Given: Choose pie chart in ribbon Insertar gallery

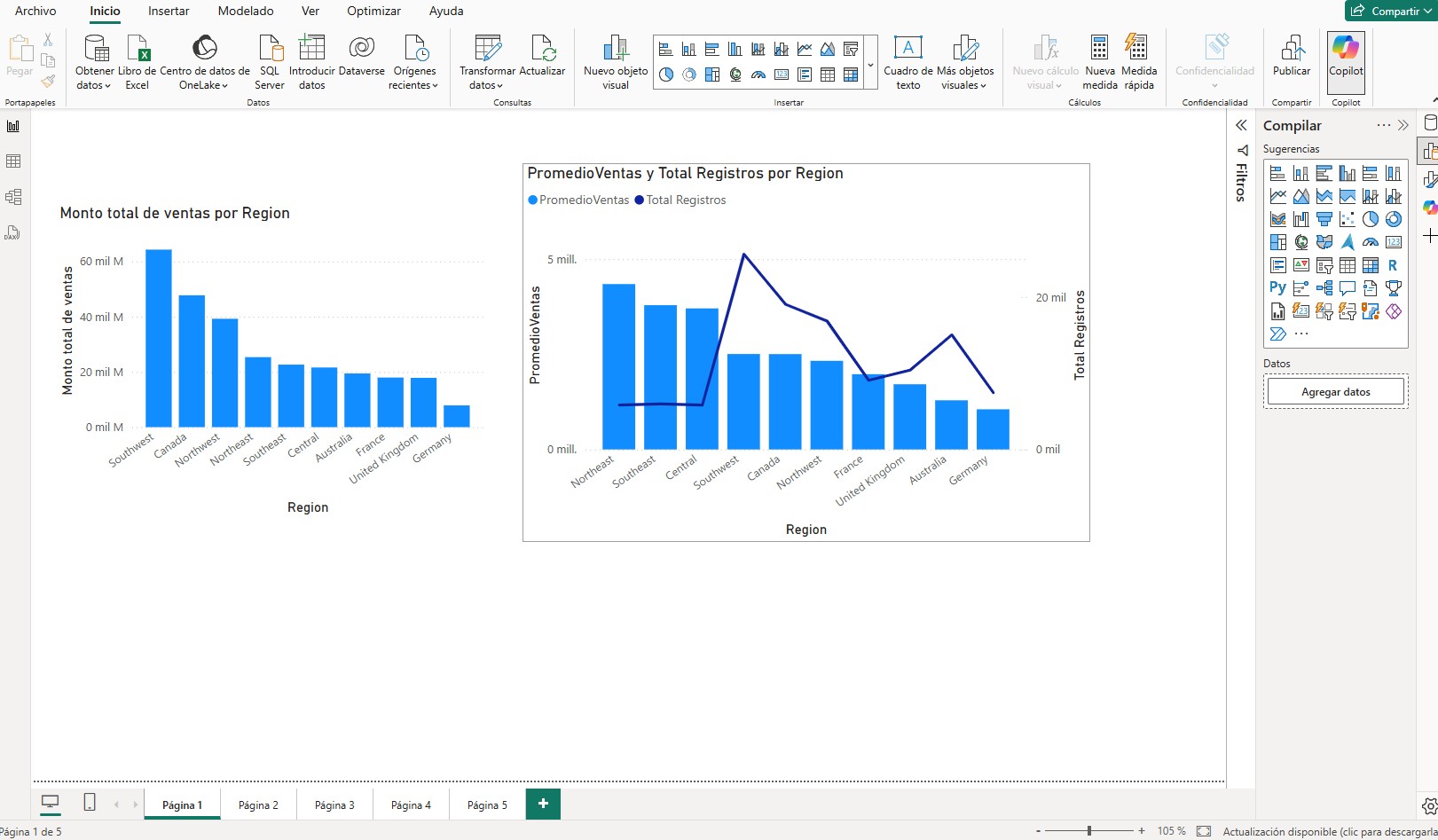Looking at the screenshot, I should click(666, 75).
